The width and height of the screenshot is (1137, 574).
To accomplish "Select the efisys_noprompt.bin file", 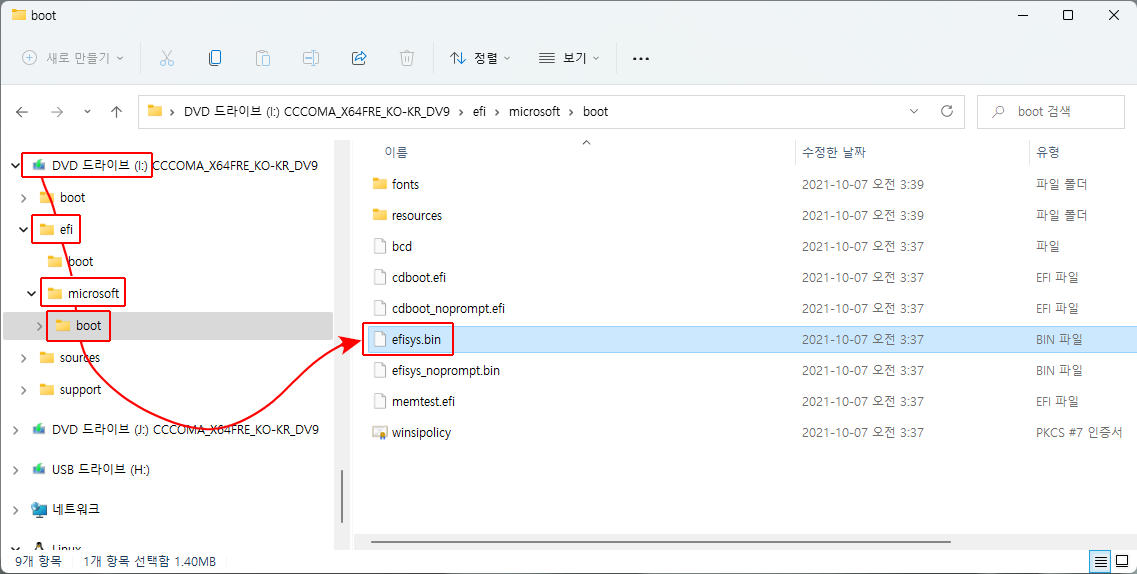I will (445, 370).
